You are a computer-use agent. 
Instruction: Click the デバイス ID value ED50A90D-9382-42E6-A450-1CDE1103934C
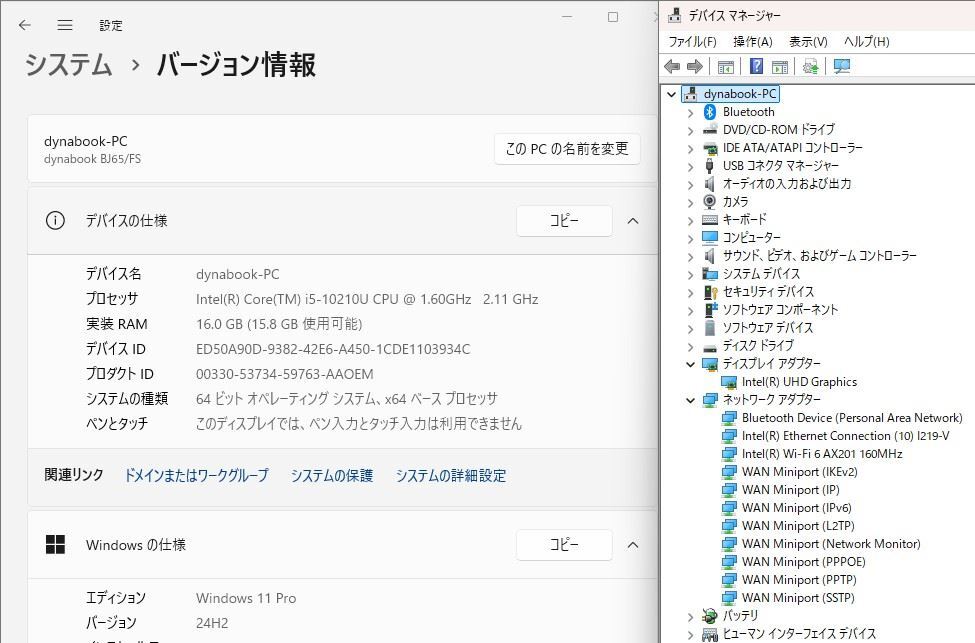[333, 349]
